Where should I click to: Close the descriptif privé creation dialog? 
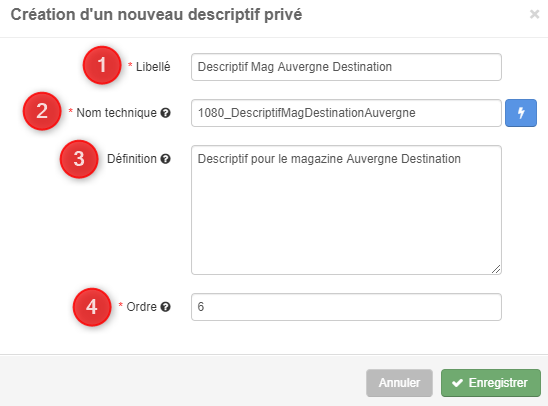534,14
